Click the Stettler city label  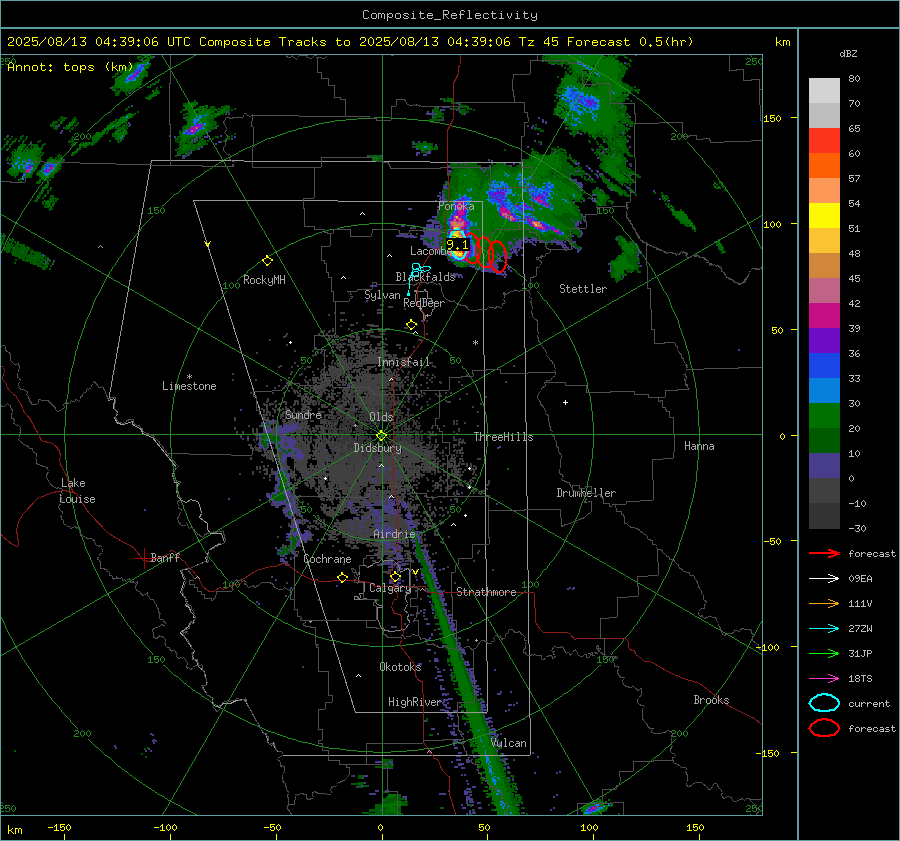click(583, 289)
